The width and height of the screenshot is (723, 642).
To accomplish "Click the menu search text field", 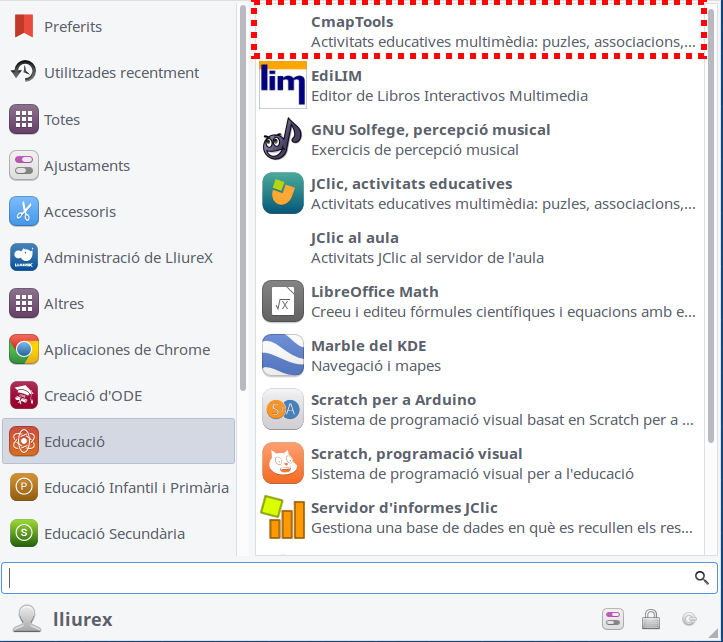I will click(359, 578).
